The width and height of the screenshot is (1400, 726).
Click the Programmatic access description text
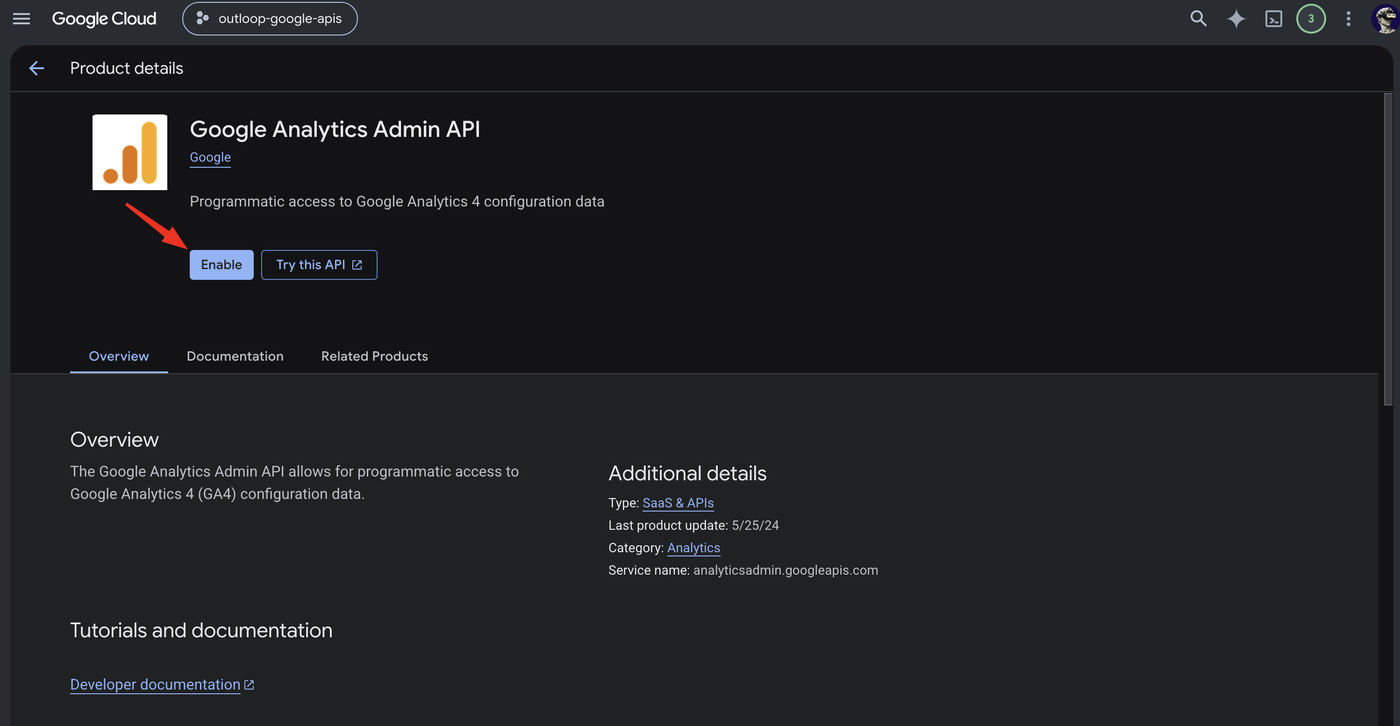pyautogui.click(x=397, y=201)
